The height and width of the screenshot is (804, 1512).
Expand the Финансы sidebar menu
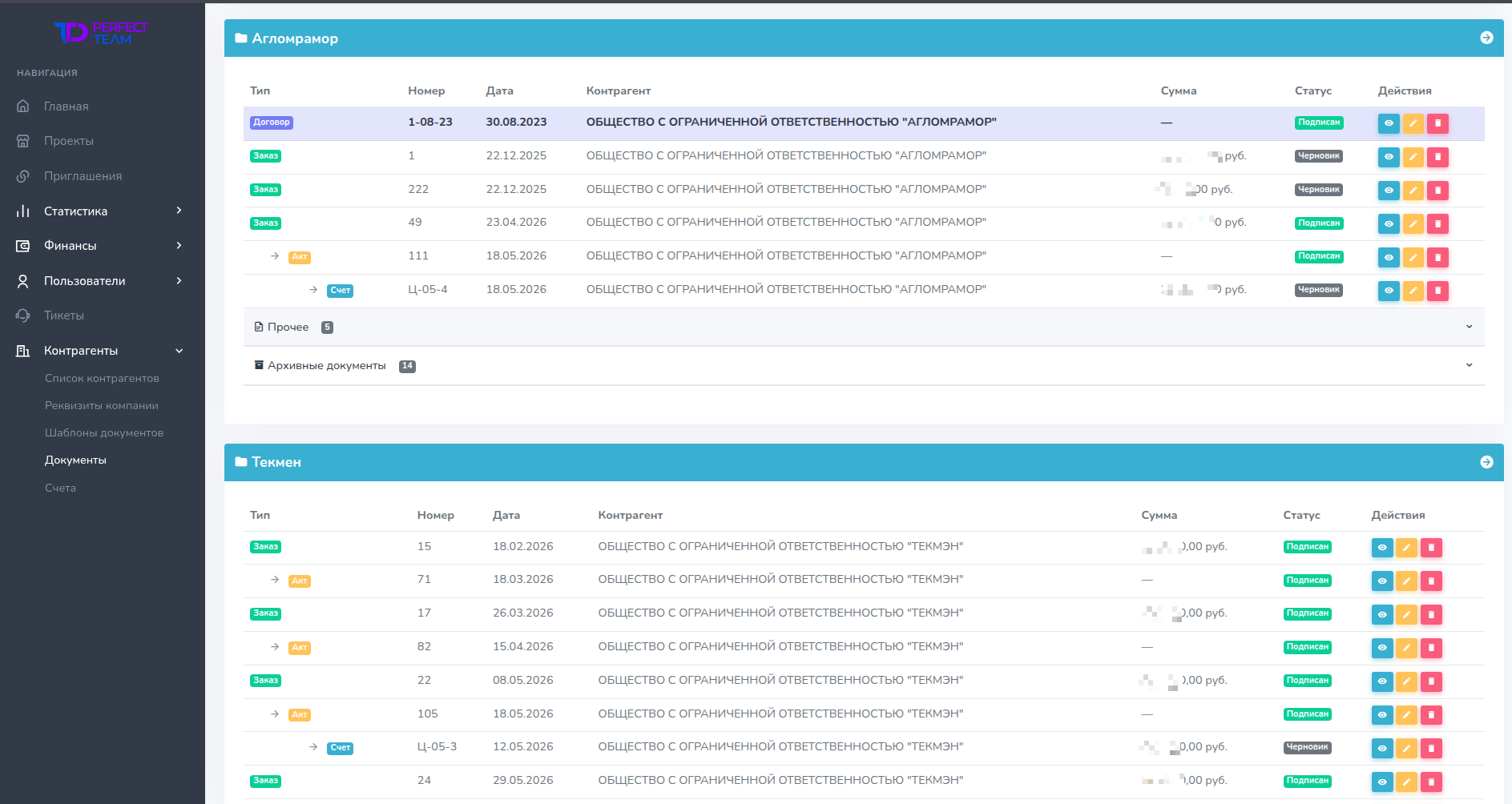103,246
